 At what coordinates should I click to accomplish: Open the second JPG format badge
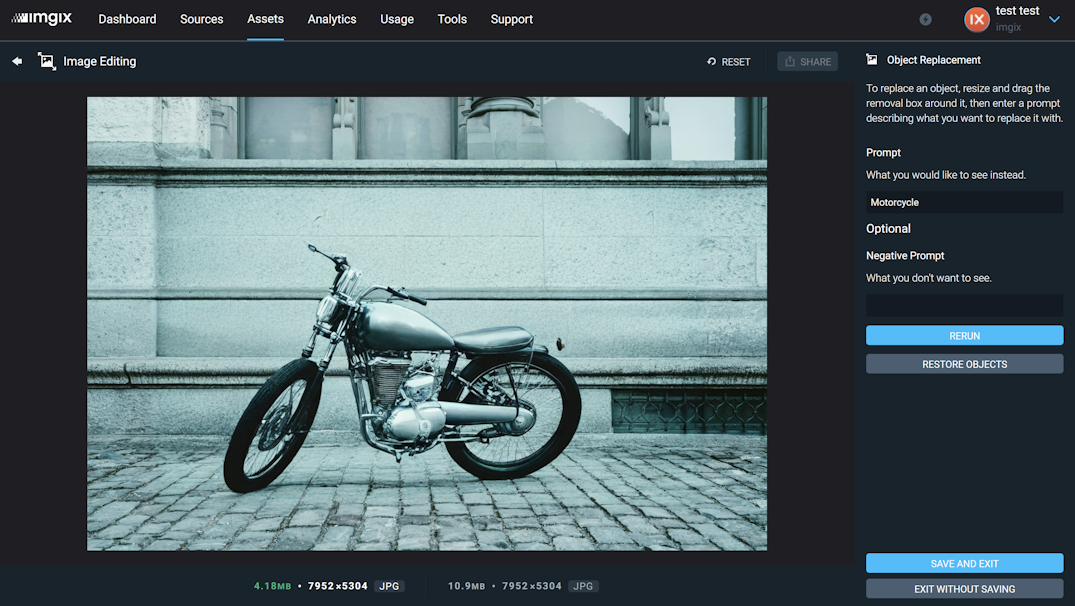point(582,586)
